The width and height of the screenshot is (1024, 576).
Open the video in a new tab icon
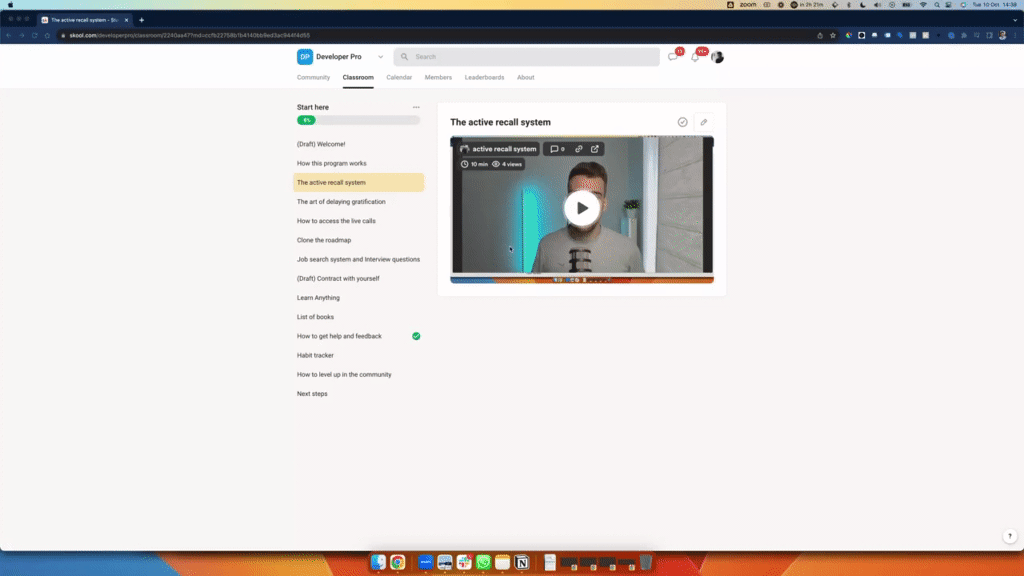pyautogui.click(x=594, y=149)
